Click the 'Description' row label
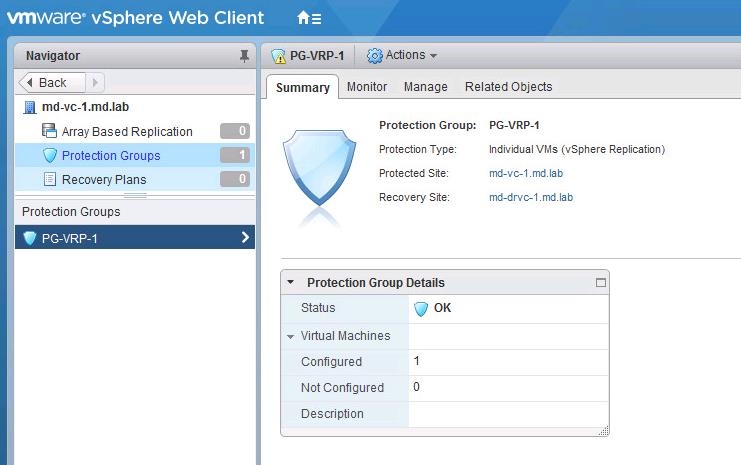 [x=332, y=413]
